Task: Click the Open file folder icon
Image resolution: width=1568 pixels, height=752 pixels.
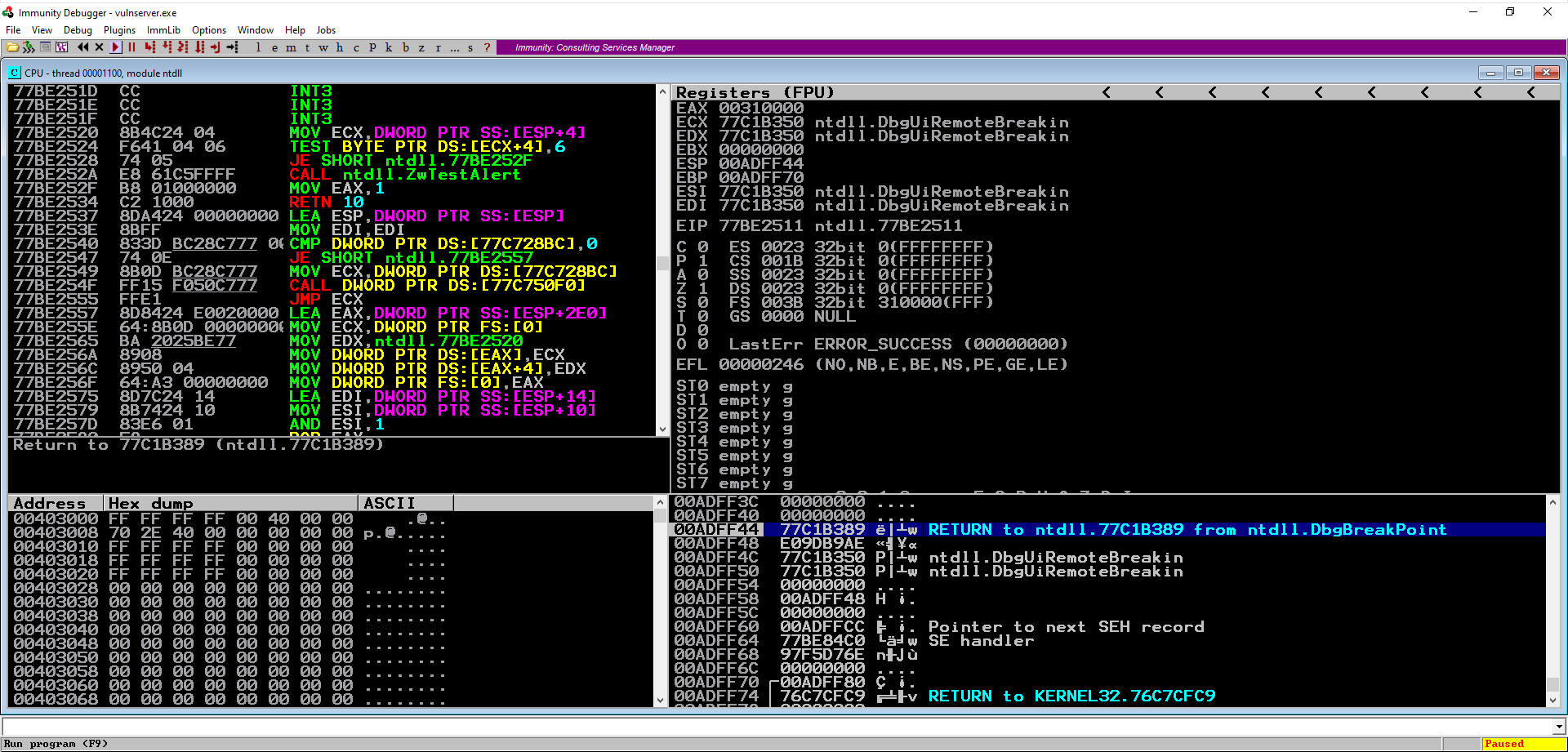Action: [x=13, y=47]
